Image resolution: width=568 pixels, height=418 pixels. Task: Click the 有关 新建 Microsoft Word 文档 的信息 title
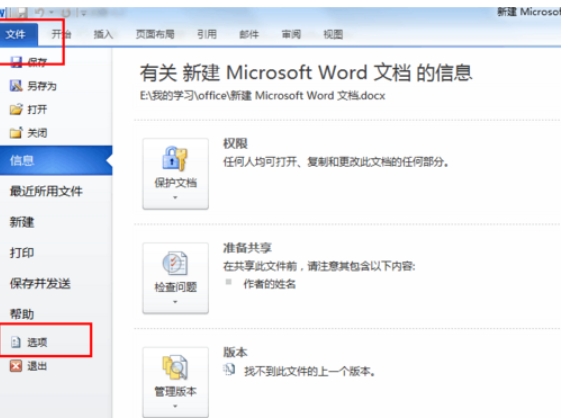(306, 72)
